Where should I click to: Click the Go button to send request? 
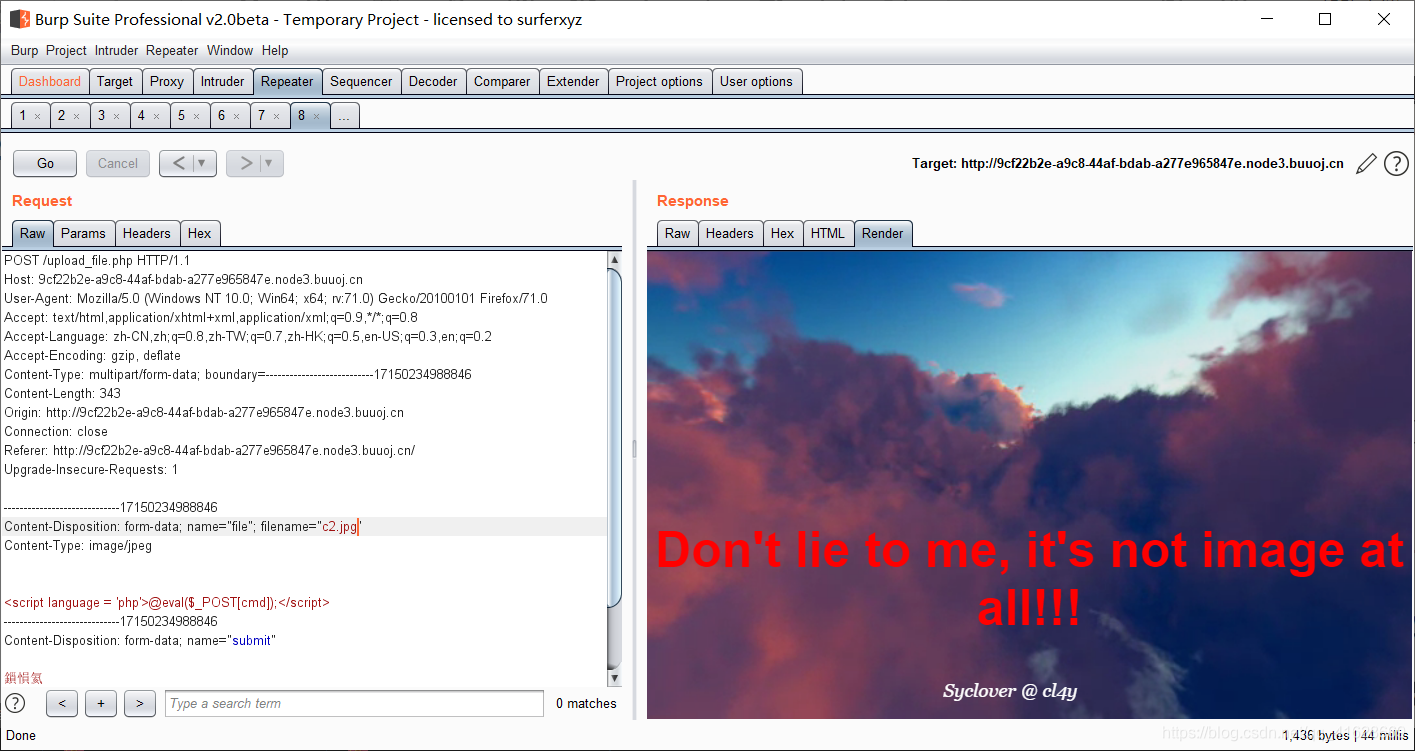click(45, 163)
